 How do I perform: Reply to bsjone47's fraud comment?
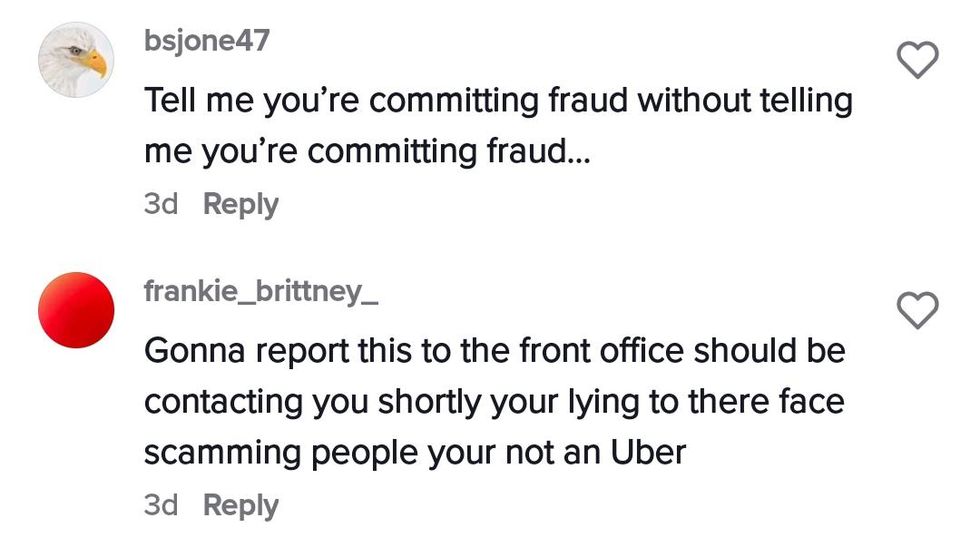(240, 204)
